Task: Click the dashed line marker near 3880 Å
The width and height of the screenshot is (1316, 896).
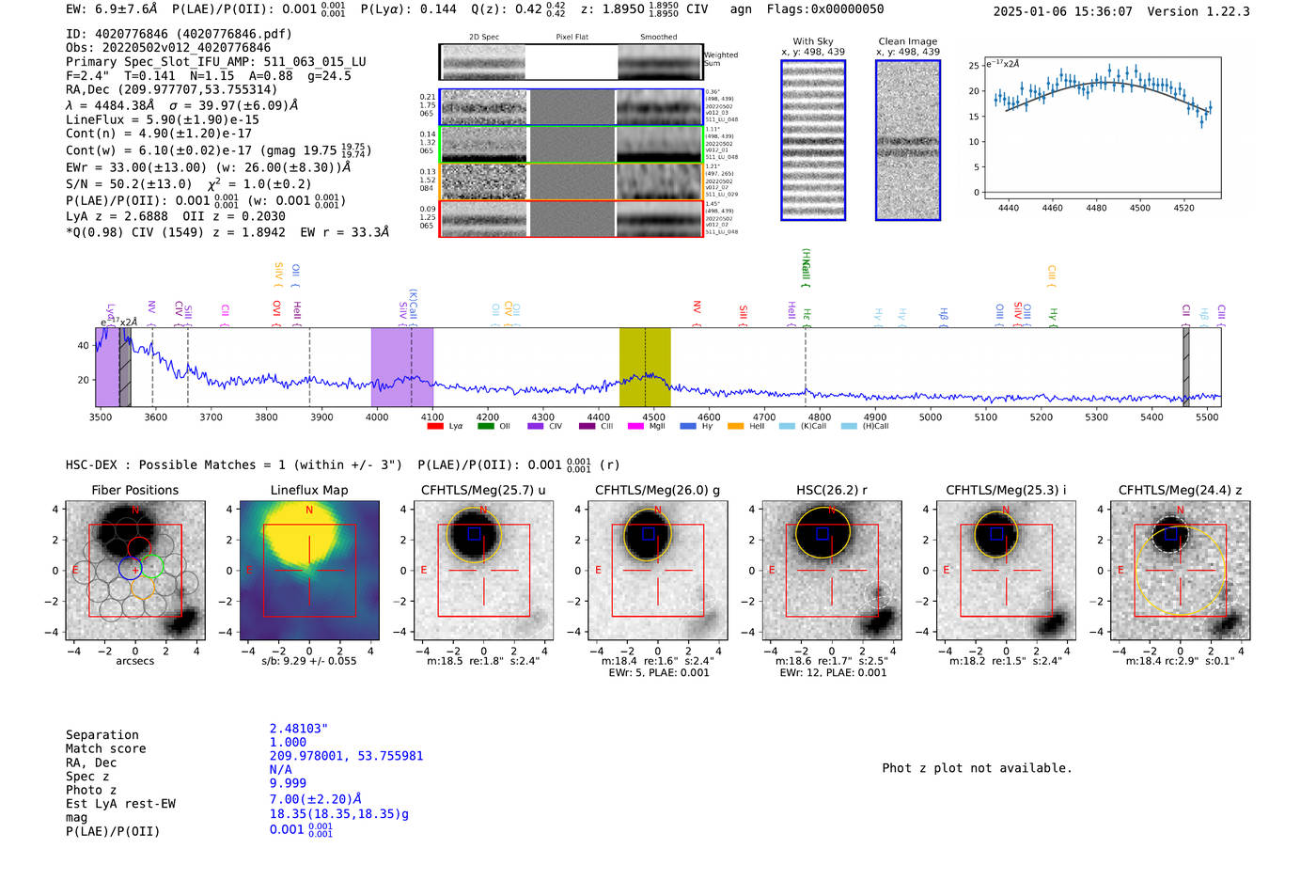Action: (x=309, y=367)
